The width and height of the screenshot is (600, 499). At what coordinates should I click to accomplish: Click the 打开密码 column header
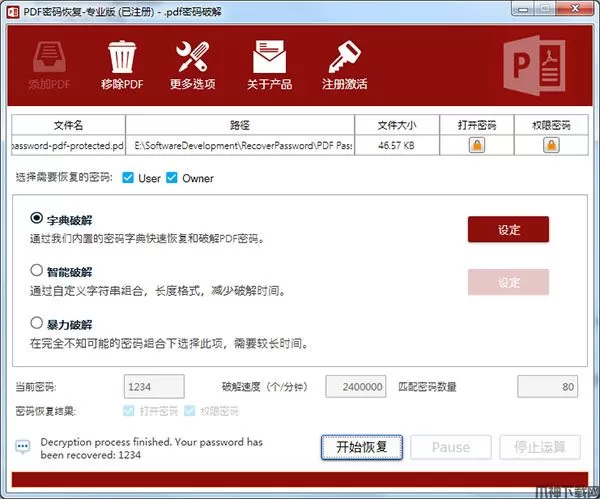click(477, 125)
